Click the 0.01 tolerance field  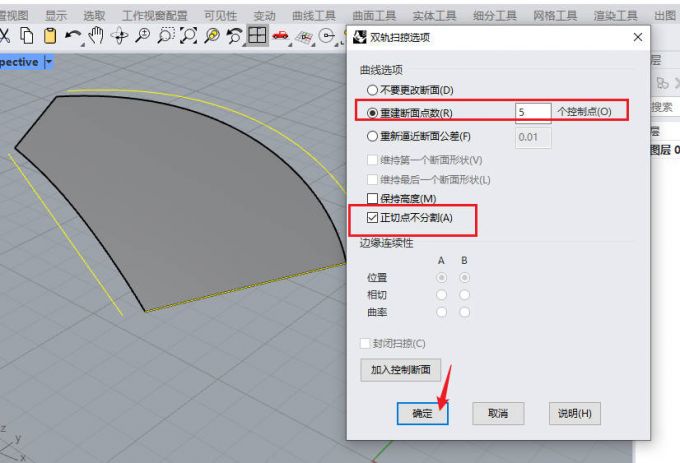click(533, 137)
